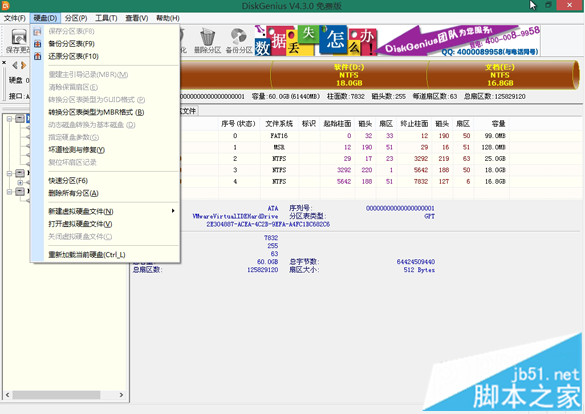Select 转换分区表类型为MBR格式 menu entry

[x=104, y=112]
